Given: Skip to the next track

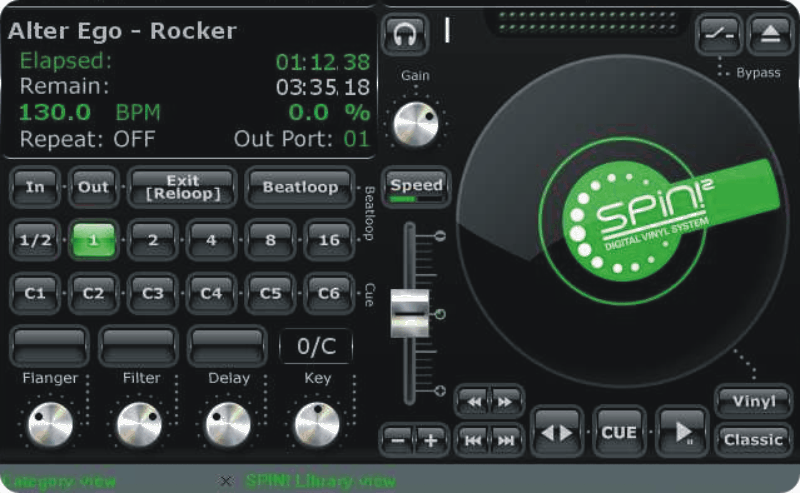Looking at the screenshot, I should coord(507,440).
